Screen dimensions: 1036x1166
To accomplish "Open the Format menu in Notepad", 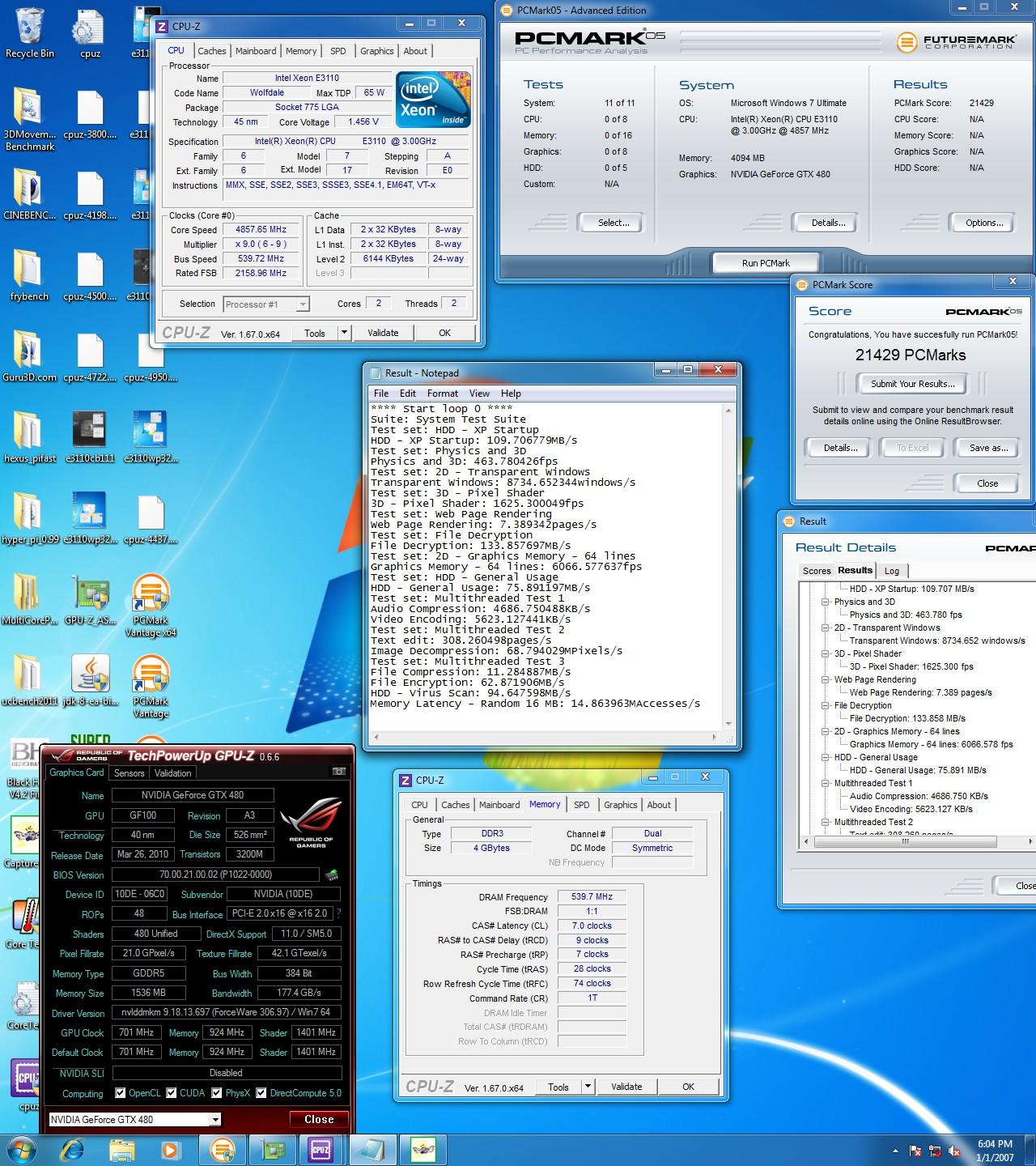I will click(443, 394).
